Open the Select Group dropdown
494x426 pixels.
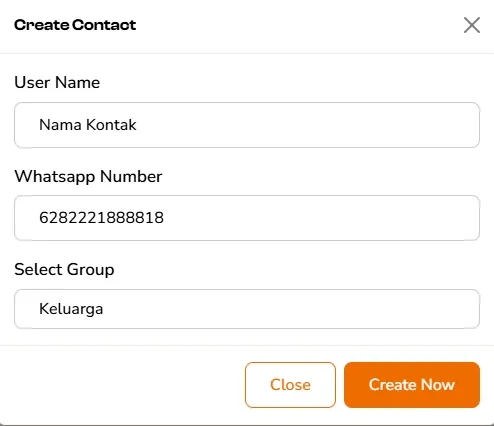pyautogui.click(x=247, y=309)
